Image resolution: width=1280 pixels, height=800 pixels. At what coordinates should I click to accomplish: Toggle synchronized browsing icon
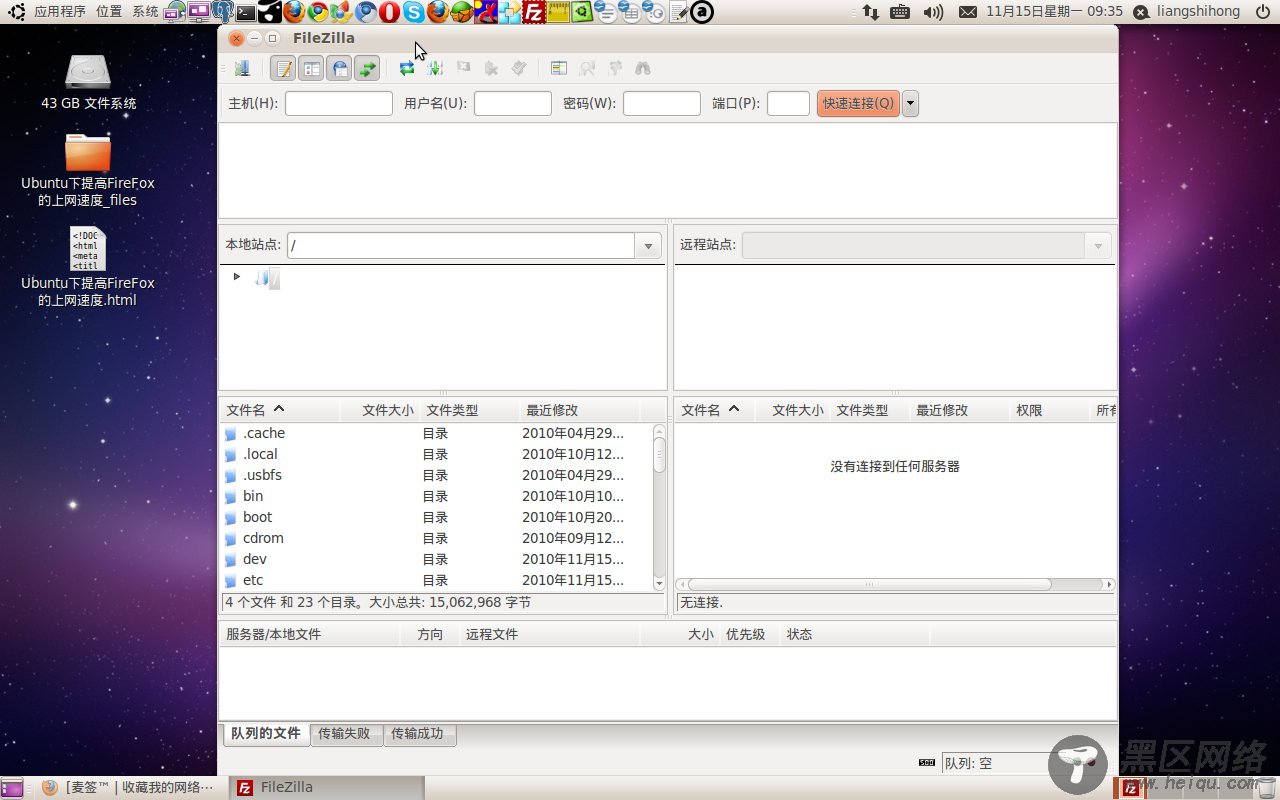[x=615, y=69]
